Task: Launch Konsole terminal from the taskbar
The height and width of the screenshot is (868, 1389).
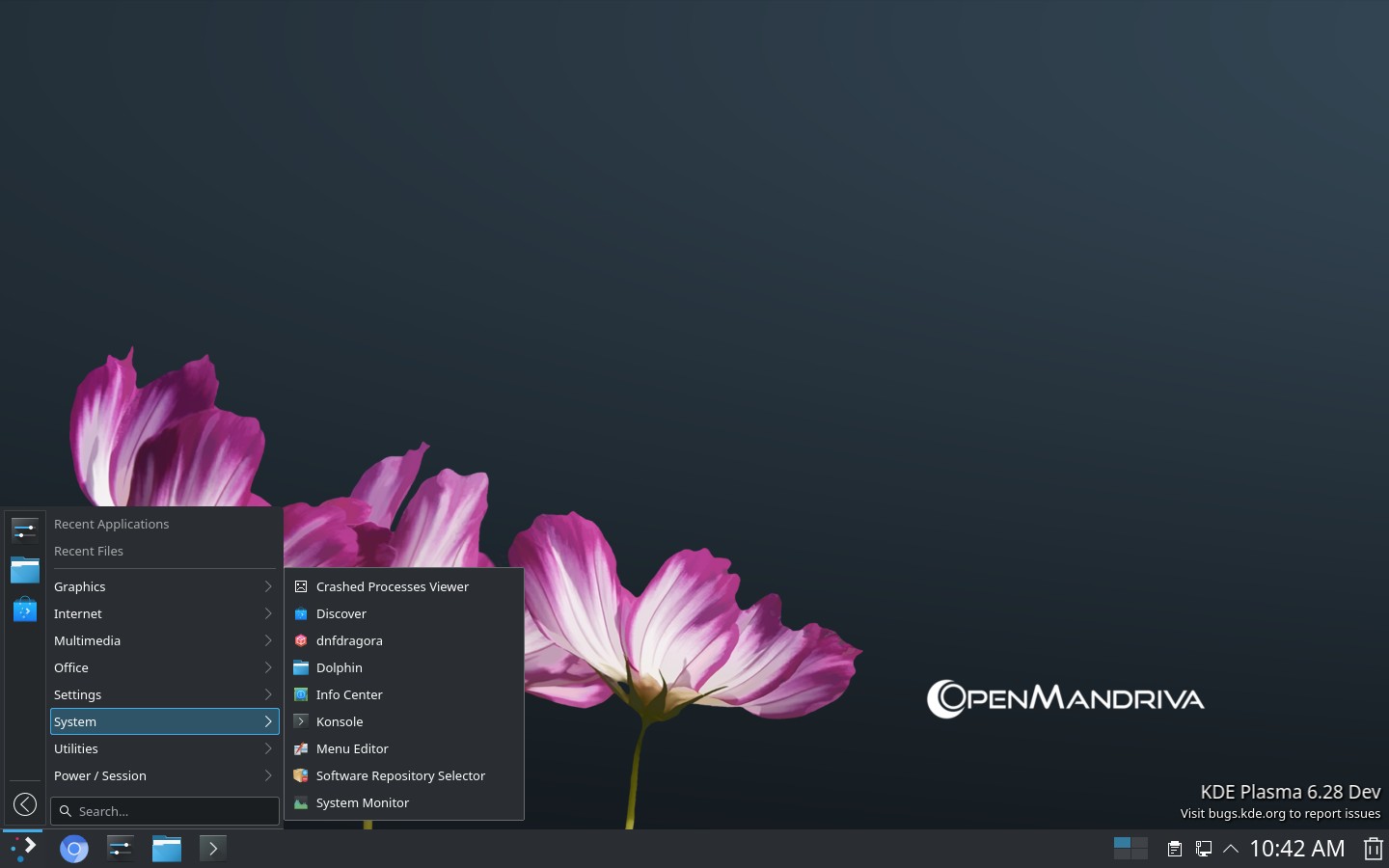Action: [213, 849]
